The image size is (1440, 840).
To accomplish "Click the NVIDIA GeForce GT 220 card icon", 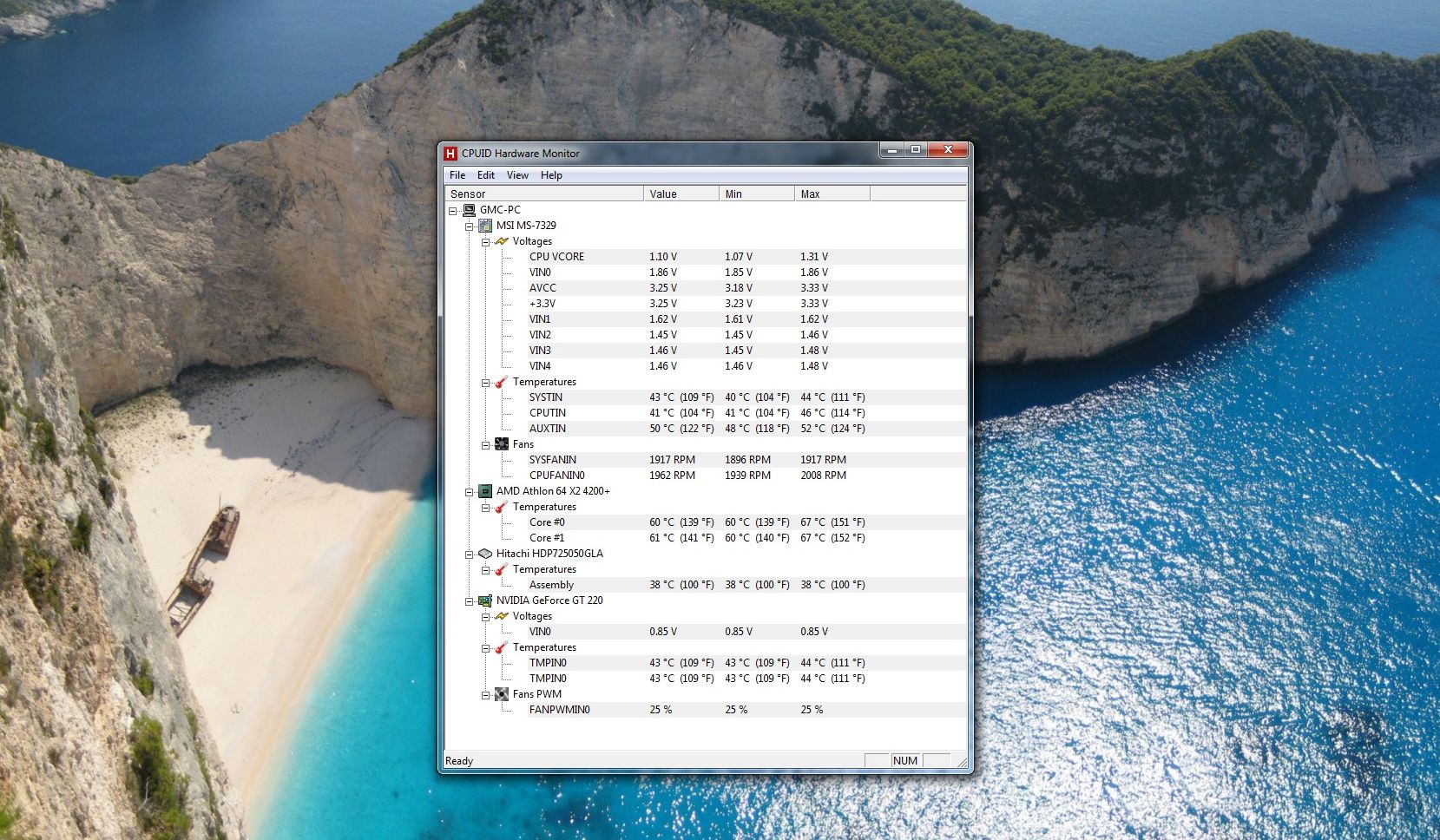I will click(x=485, y=600).
